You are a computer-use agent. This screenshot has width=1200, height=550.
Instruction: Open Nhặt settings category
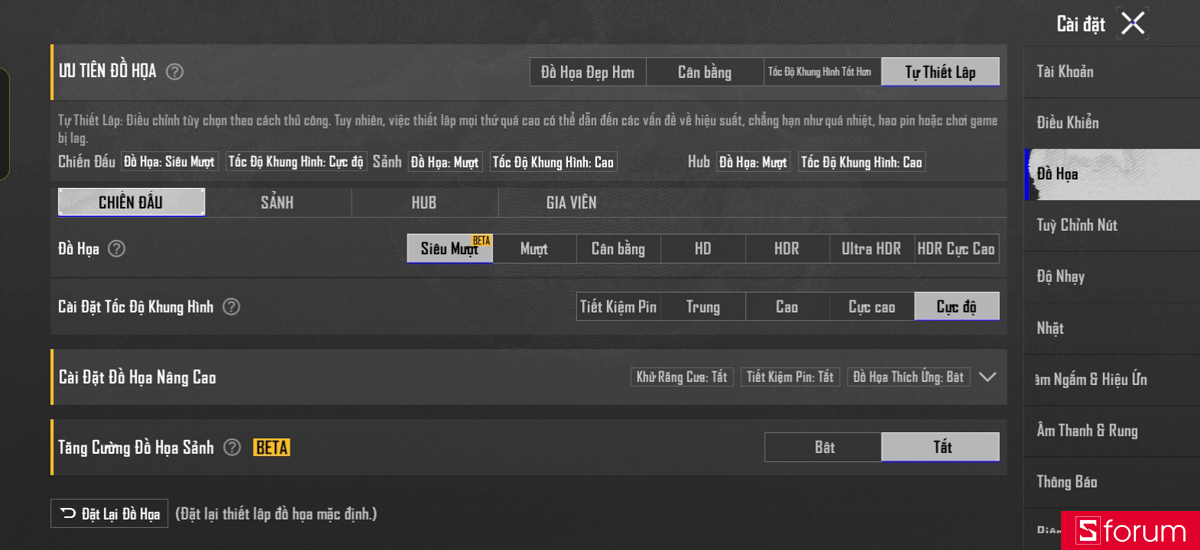coord(1112,328)
